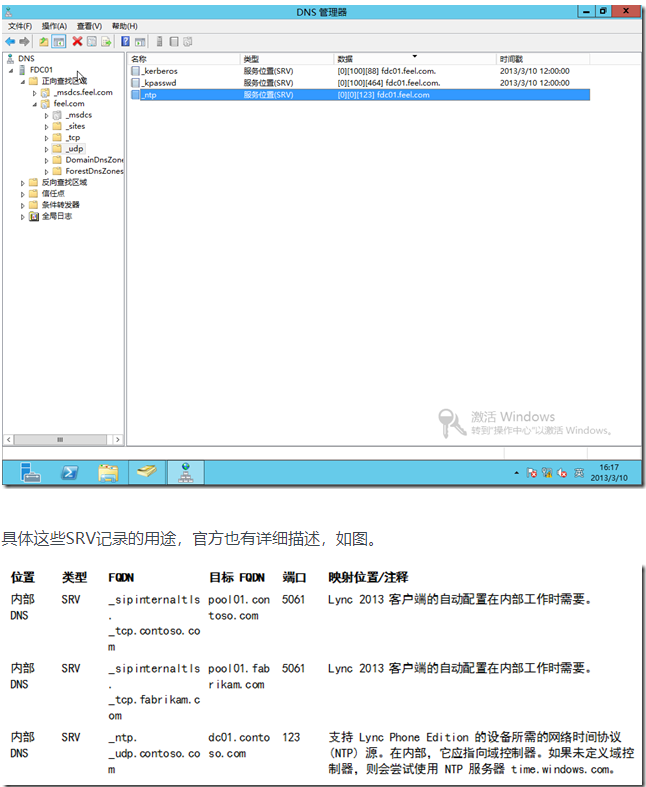Screen dimensions: 646x787
Task: Click the Up One Level folder icon
Action: click(x=44, y=42)
